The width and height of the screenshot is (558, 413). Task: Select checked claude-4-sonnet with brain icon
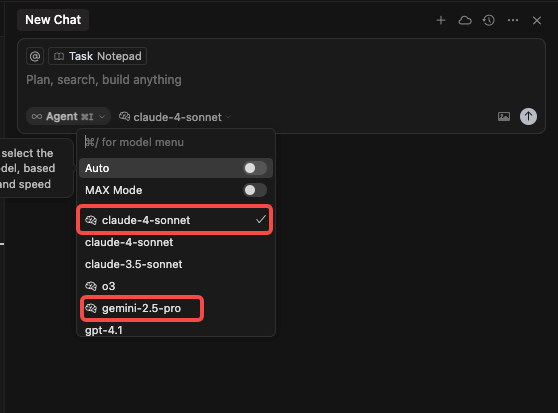pyautogui.click(x=175, y=220)
